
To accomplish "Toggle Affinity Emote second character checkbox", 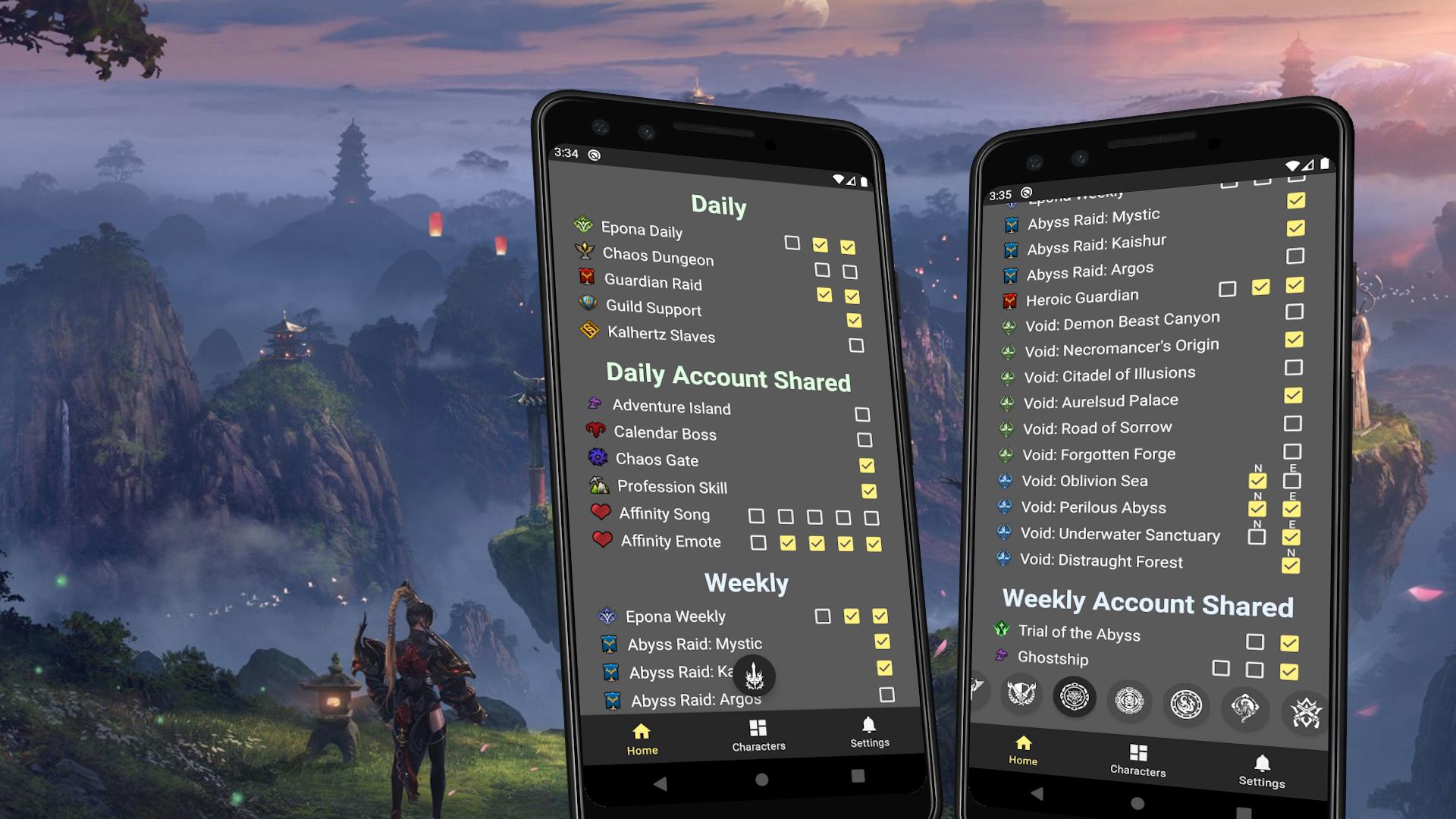I will click(x=788, y=544).
